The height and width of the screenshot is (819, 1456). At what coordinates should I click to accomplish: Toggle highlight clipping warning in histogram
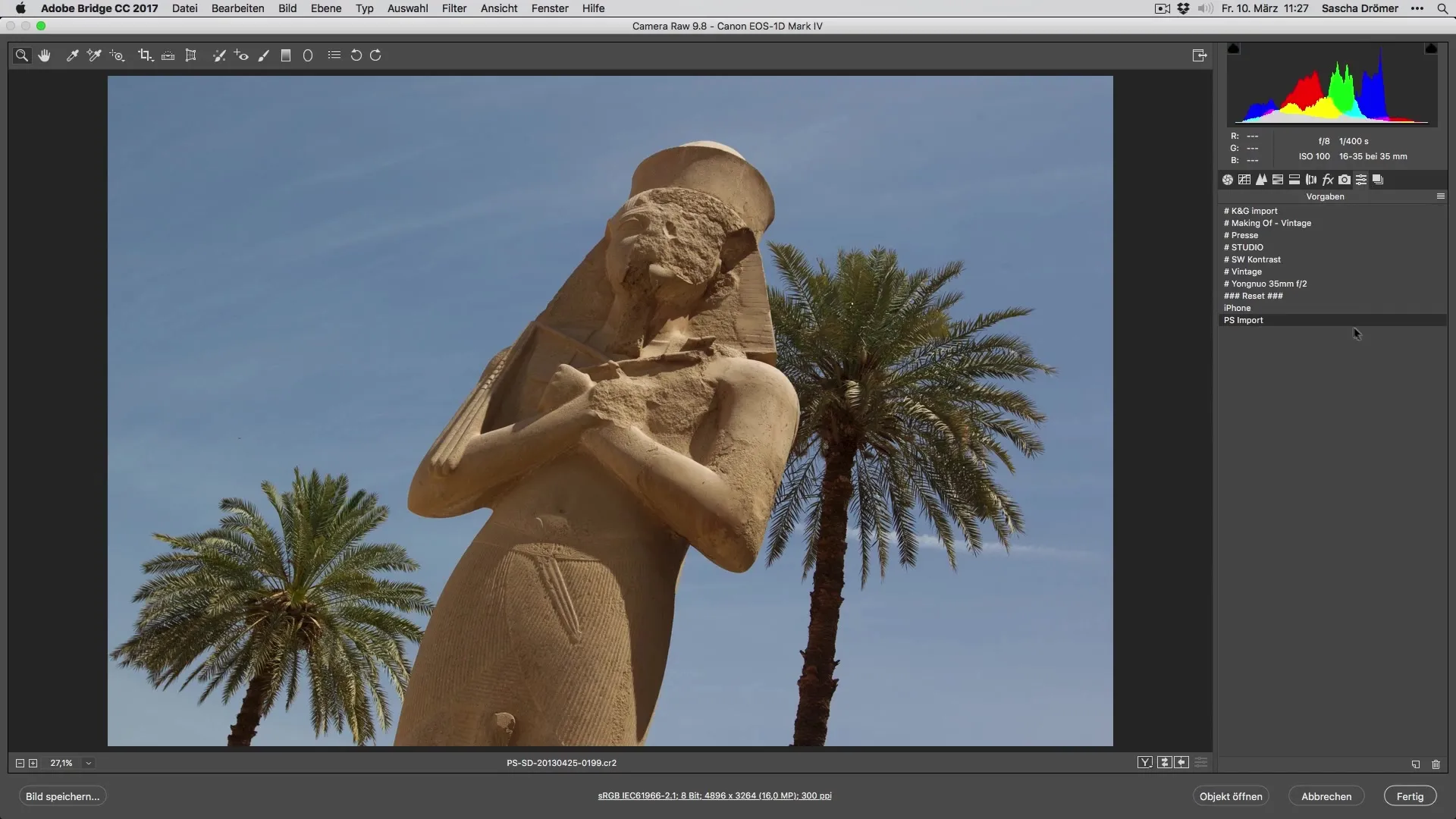(x=1431, y=49)
